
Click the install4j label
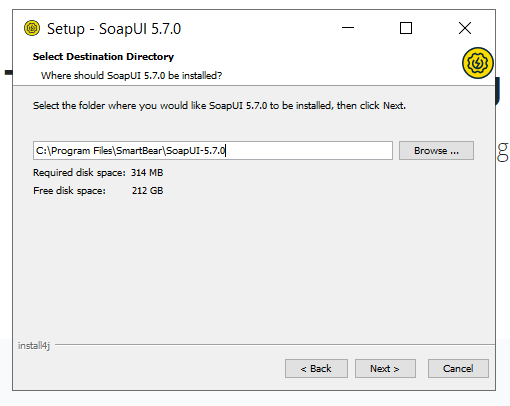click(34, 346)
